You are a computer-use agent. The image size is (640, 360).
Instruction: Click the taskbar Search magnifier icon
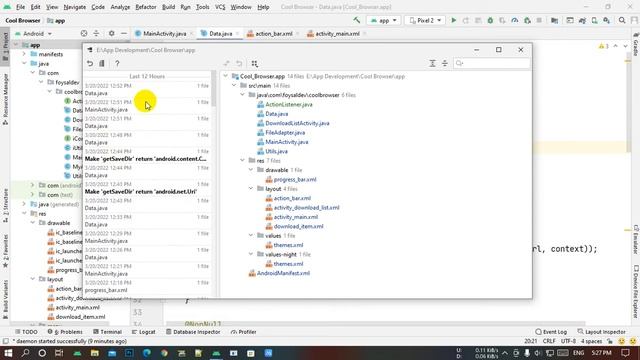point(25,353)
